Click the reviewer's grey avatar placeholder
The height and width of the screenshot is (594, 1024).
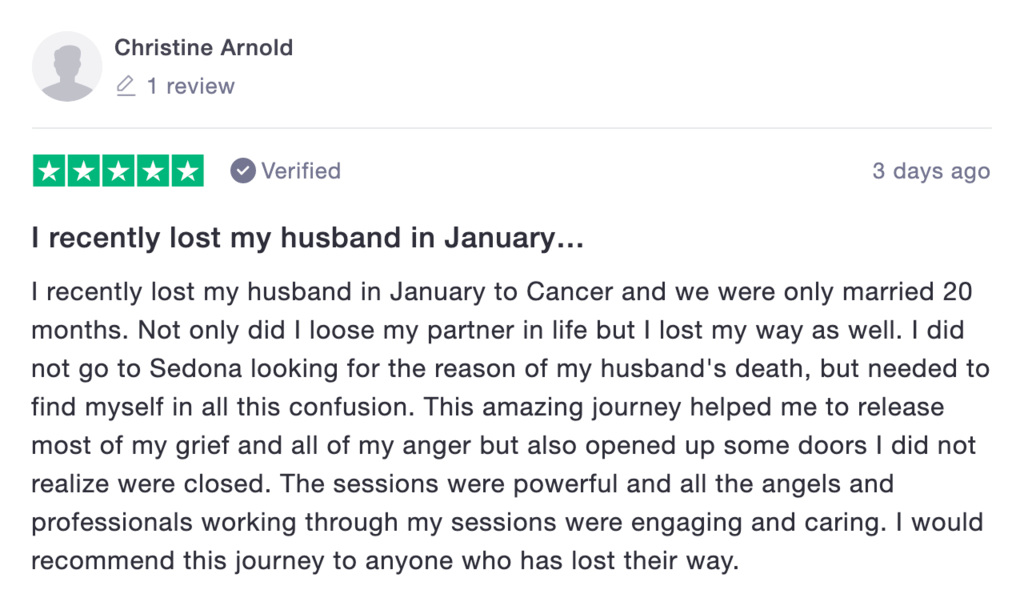click(67, 66)
